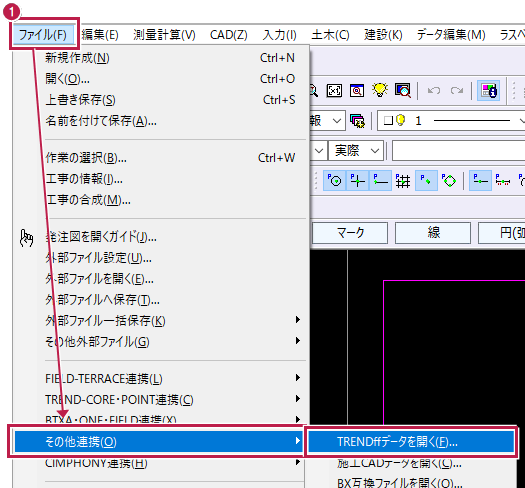
Task: Click the layer settings icon beside 報 dropdown
Action: (x=357, y=121)
